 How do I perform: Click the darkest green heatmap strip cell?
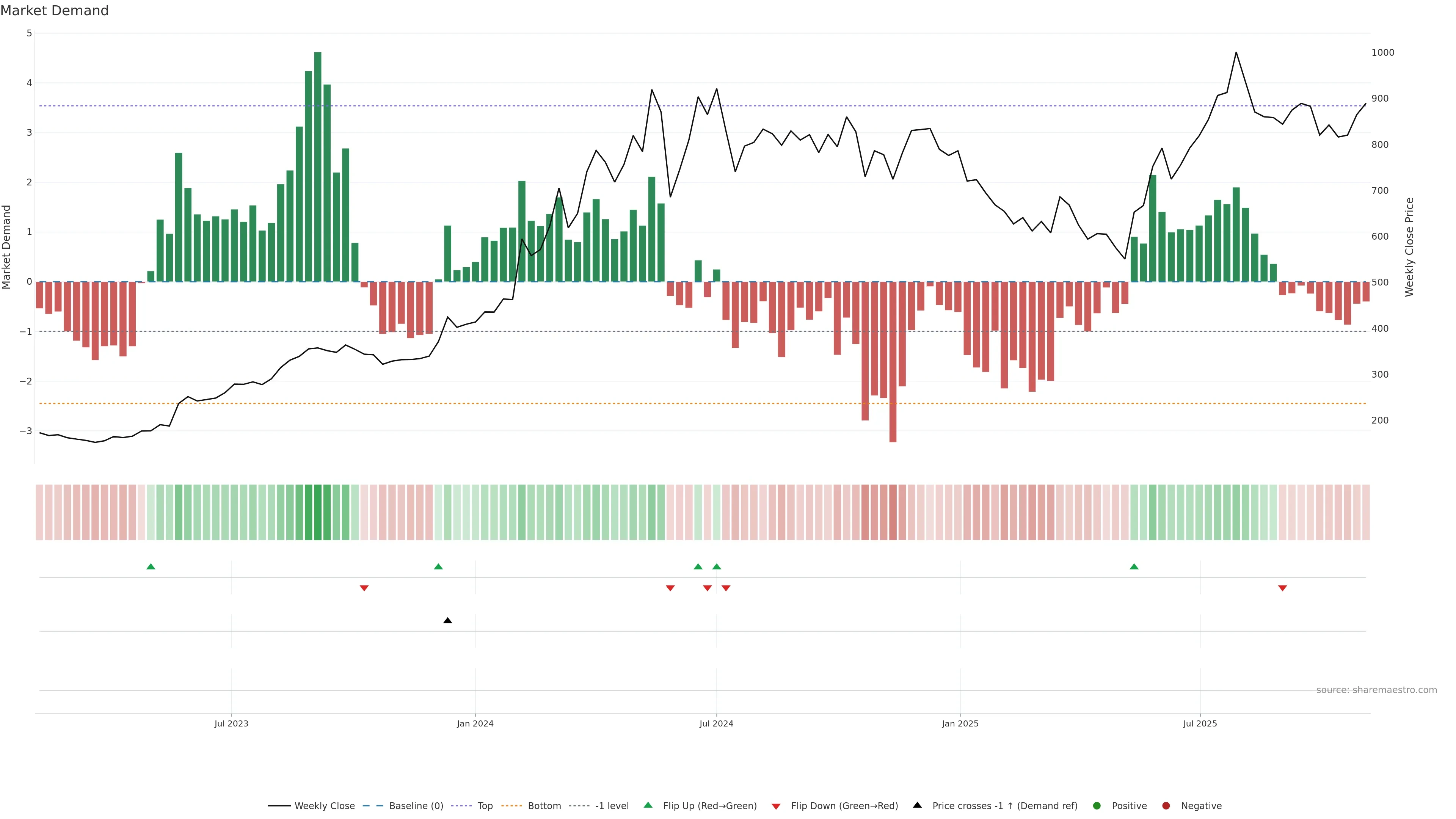(x=318, y=512)
